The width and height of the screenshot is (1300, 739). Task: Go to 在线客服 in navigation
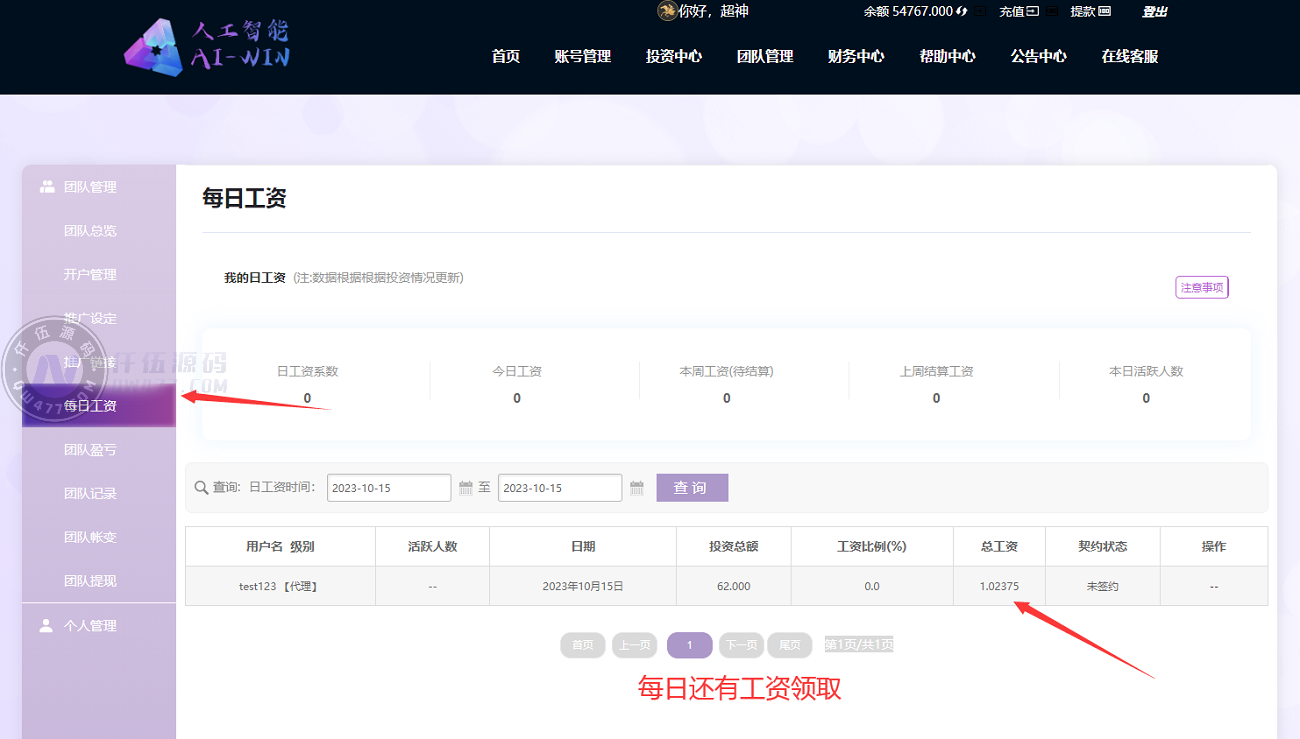point(1130,56)
